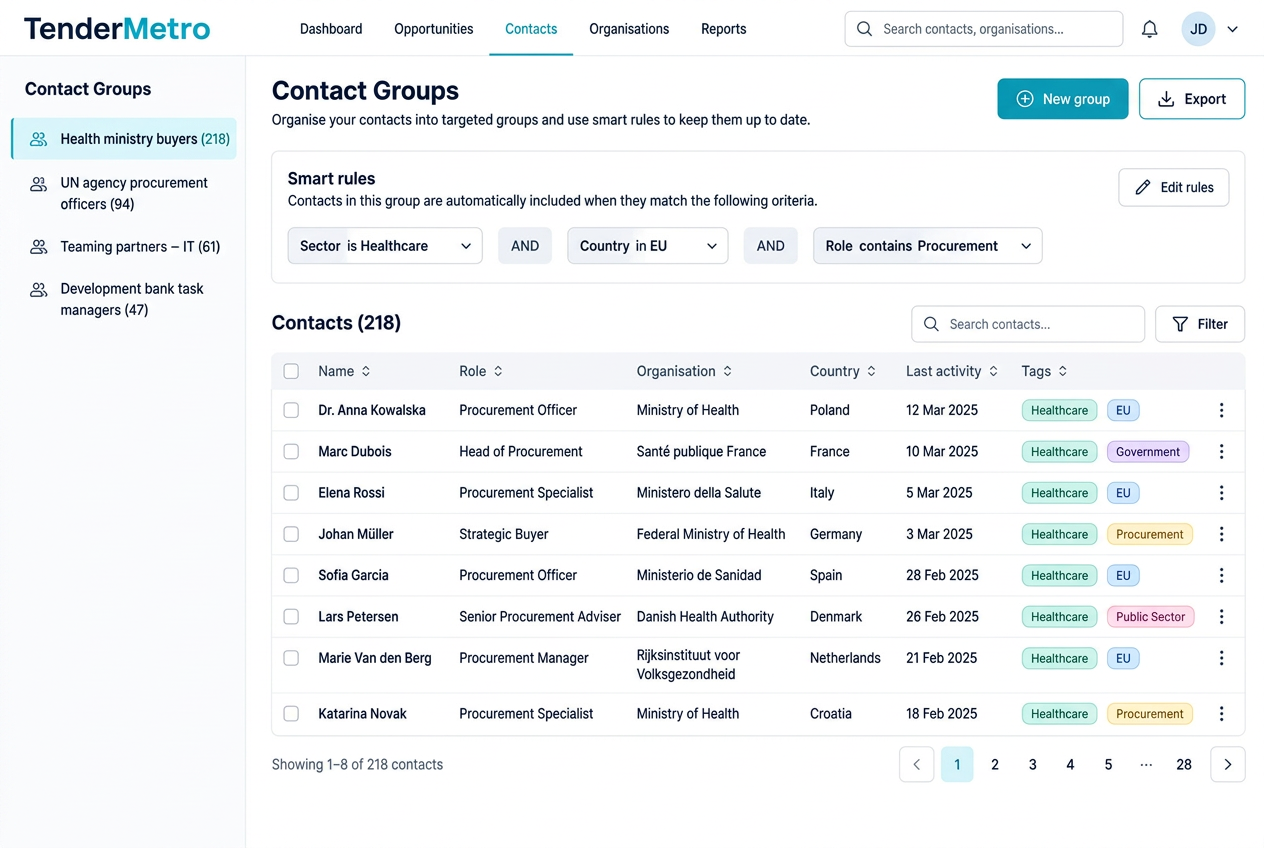Click the TenderMetro logo

(x=117, y=28)
